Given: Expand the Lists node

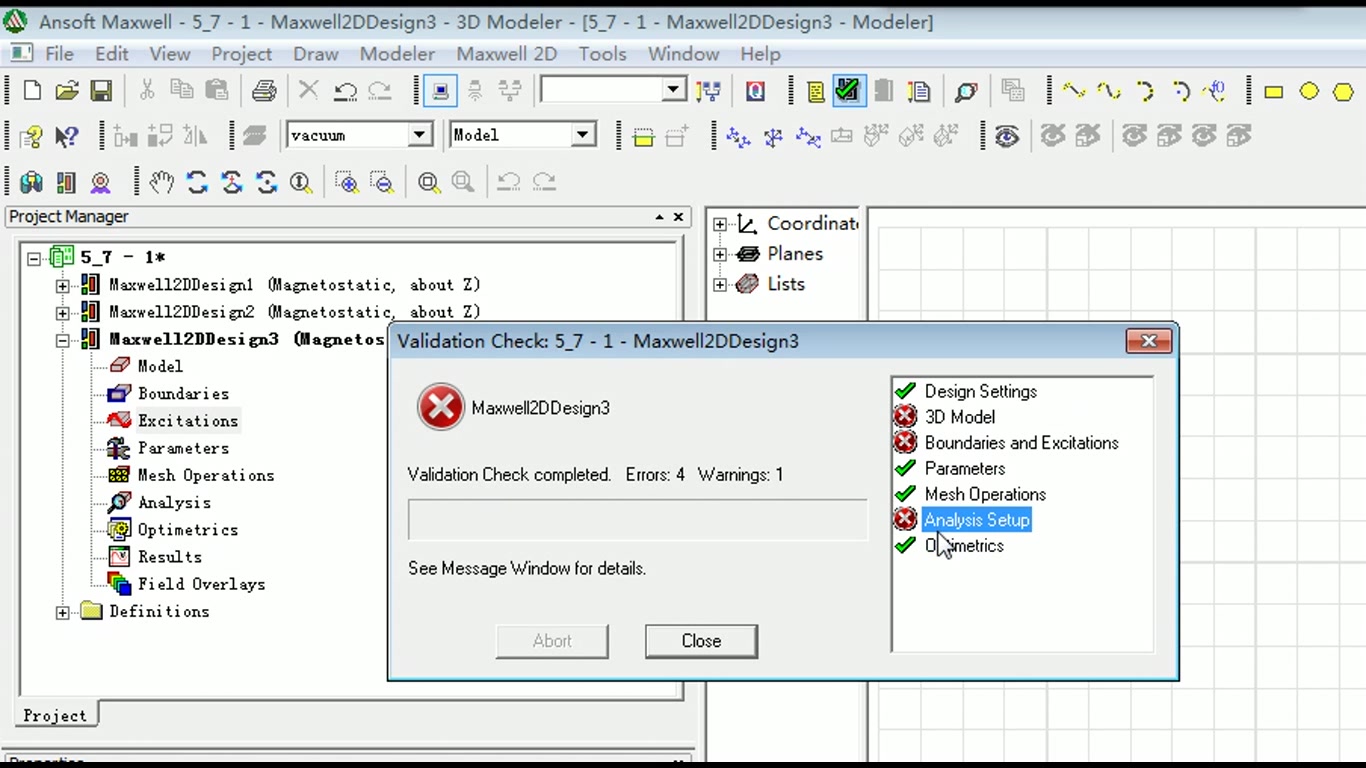Looking at the screenshot, I should 720,285.
